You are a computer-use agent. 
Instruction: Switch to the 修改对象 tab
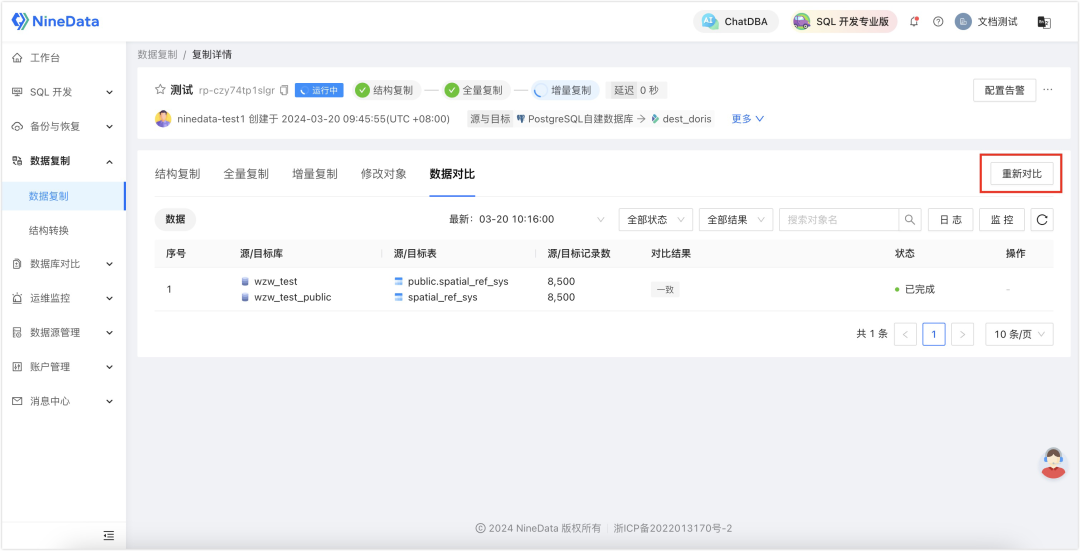[384, 174]
